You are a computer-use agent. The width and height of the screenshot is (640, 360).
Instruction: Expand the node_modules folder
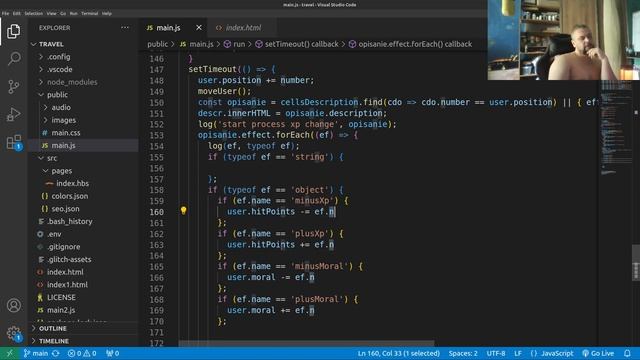pos(83,82)
